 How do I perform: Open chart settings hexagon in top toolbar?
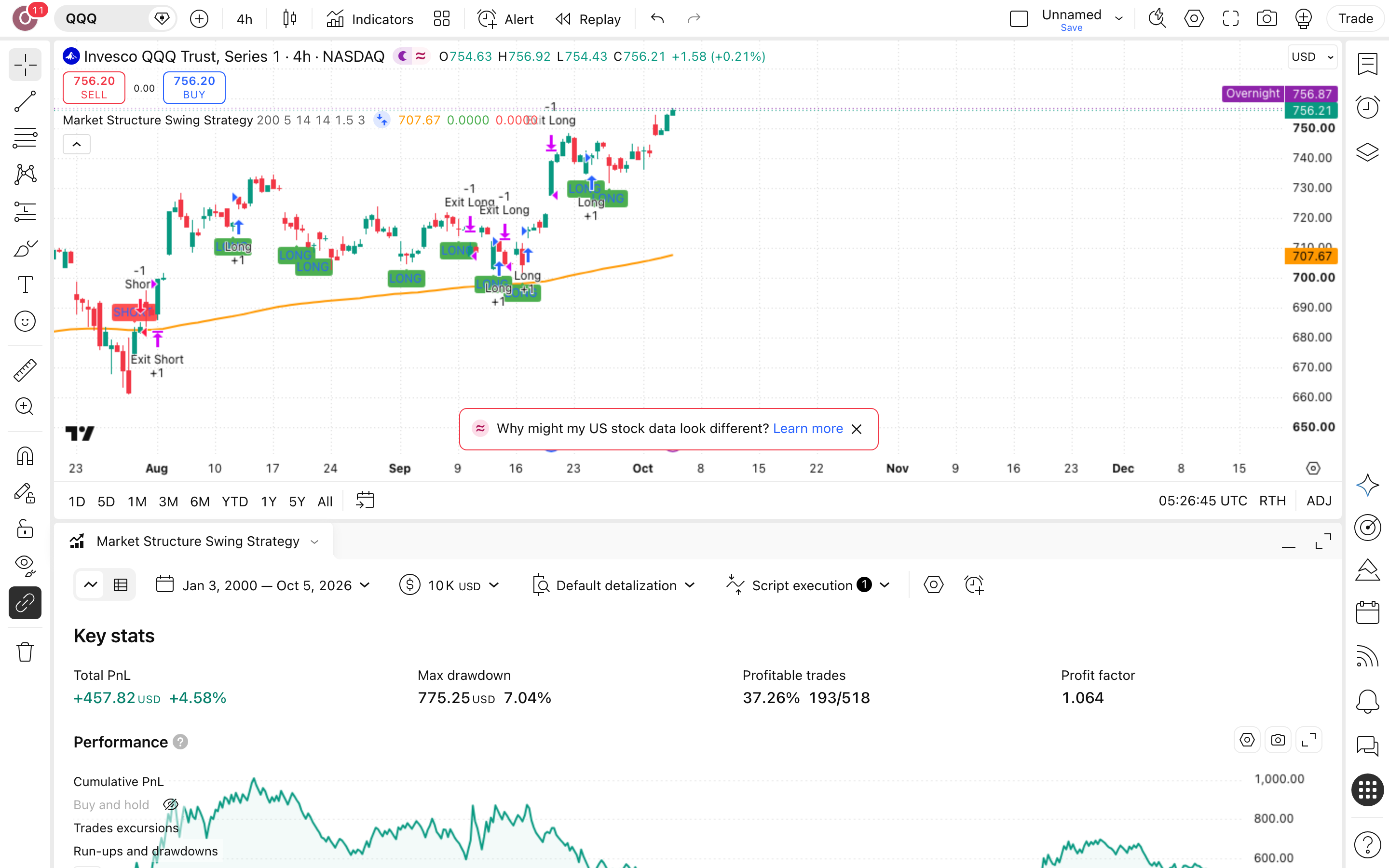1194,19
